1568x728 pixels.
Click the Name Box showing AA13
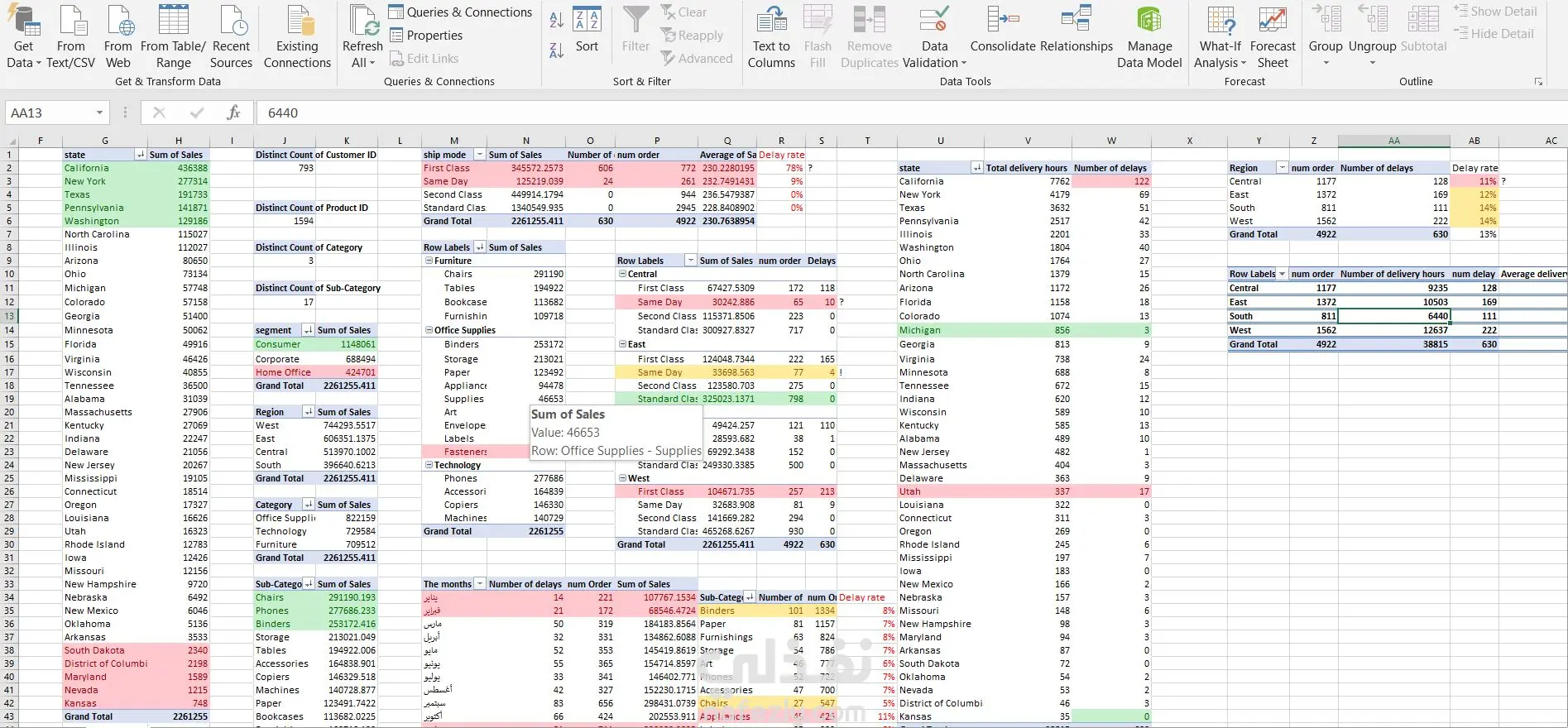tap(50, 113)
